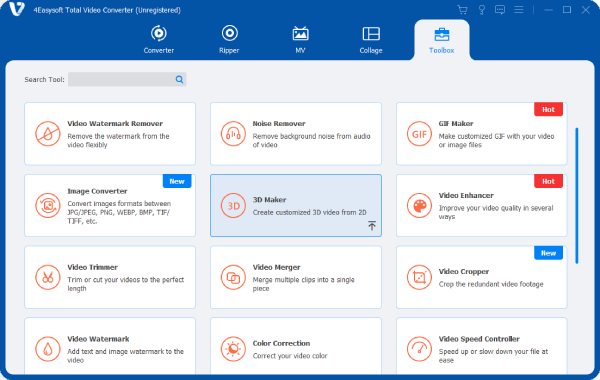
Task: Open Video Watermark title text
Action: (x=98, y=339)
